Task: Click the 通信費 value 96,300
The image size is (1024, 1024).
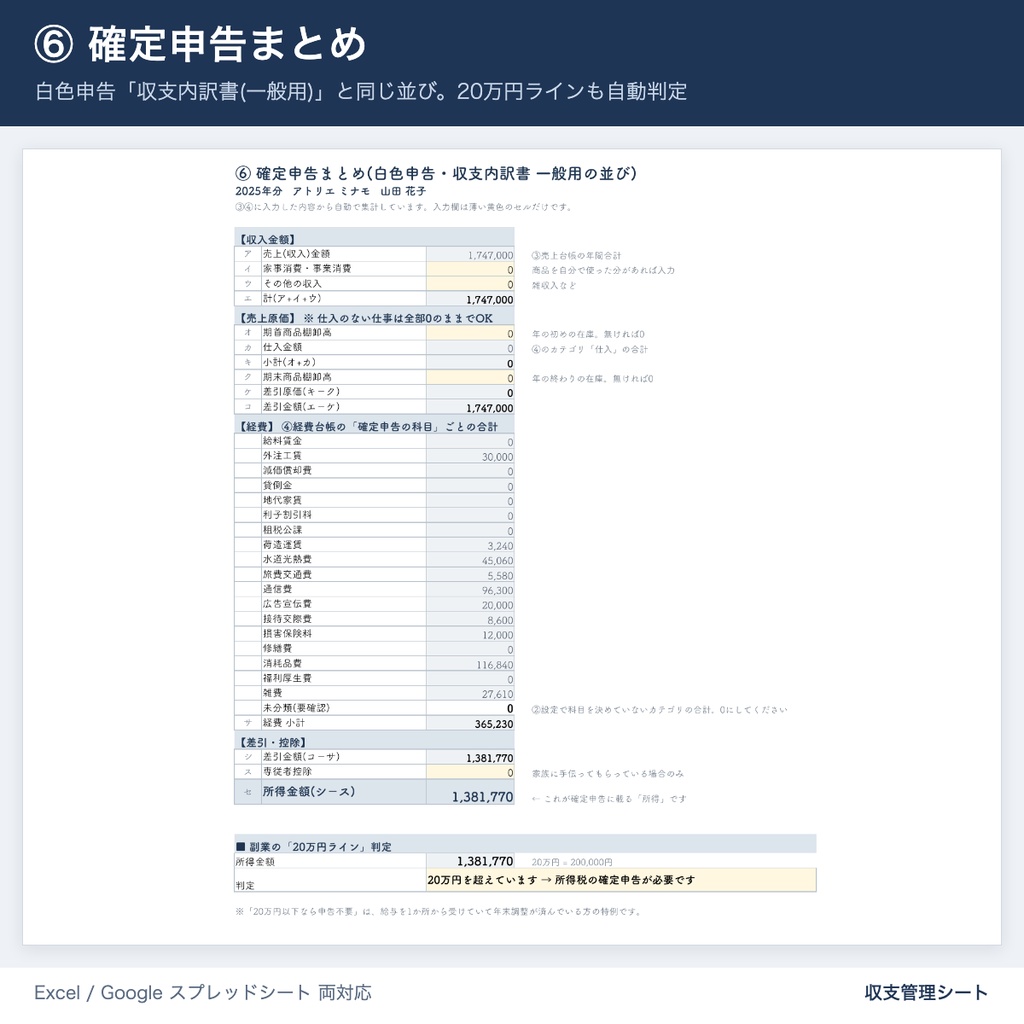Action: (x=498, y=590)
